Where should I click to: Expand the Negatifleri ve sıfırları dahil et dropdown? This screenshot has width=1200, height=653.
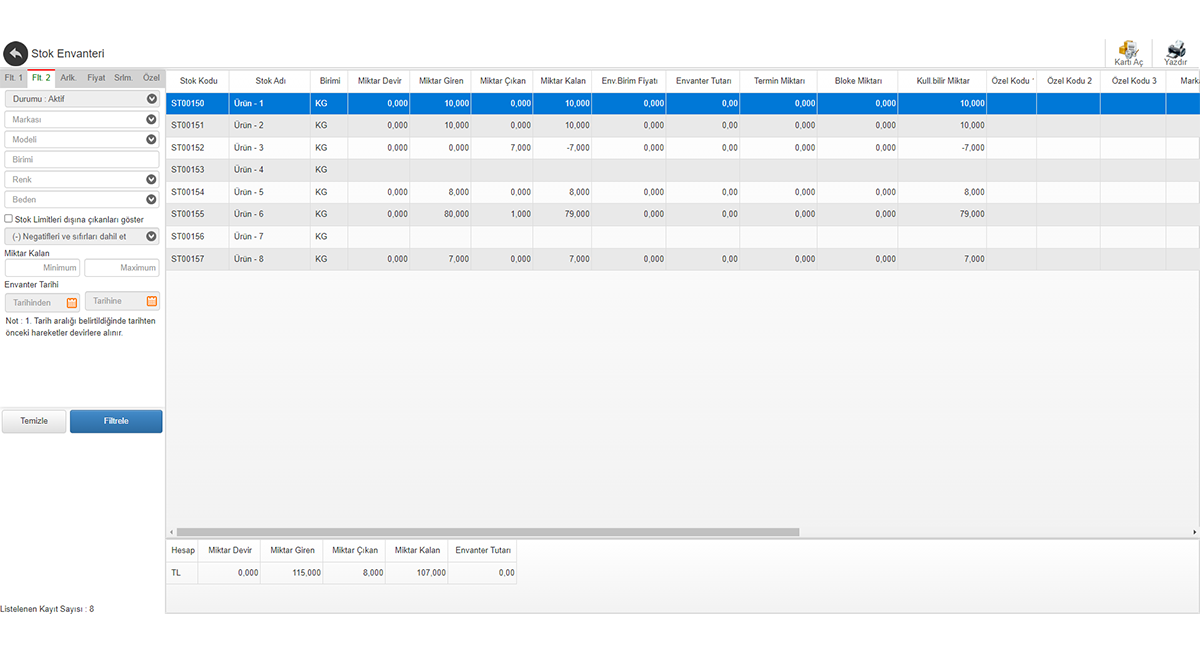click(151, 237)
